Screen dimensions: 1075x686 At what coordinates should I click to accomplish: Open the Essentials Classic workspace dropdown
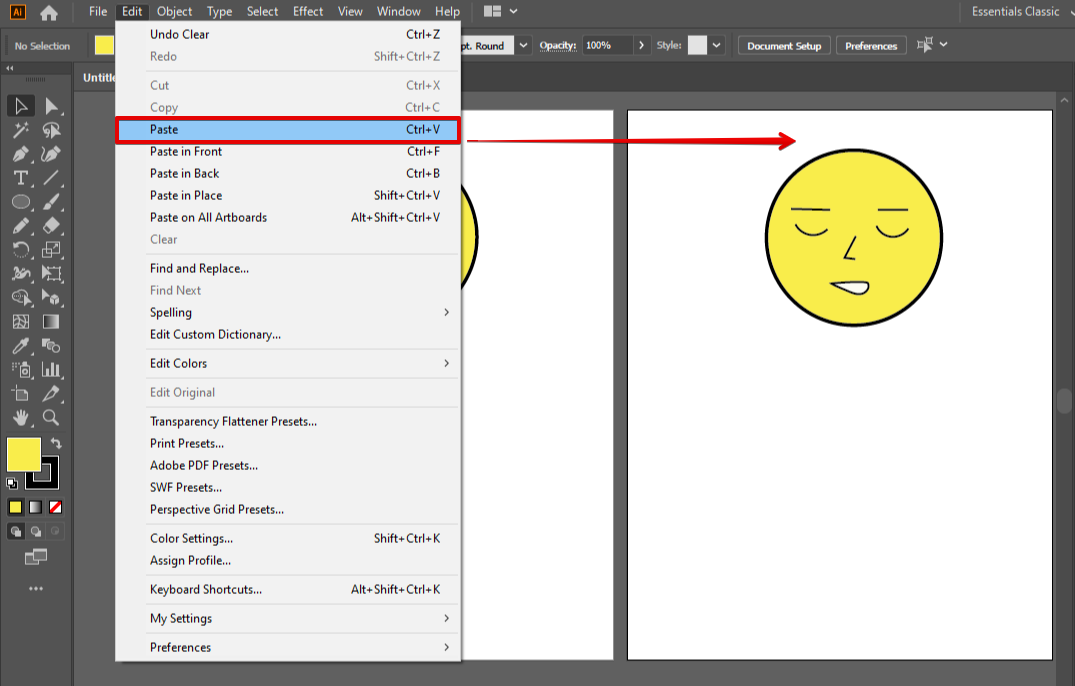tap(1015, 12)
